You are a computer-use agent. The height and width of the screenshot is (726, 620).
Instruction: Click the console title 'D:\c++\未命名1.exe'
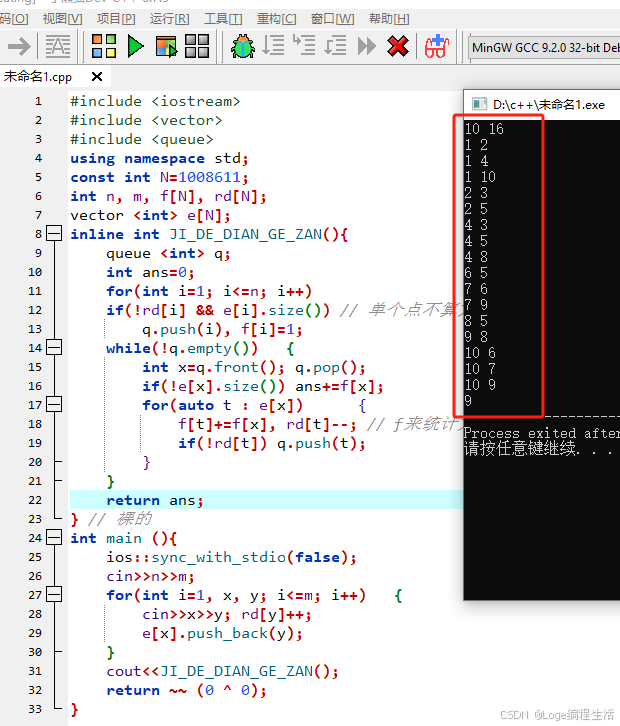pos(549,105)
